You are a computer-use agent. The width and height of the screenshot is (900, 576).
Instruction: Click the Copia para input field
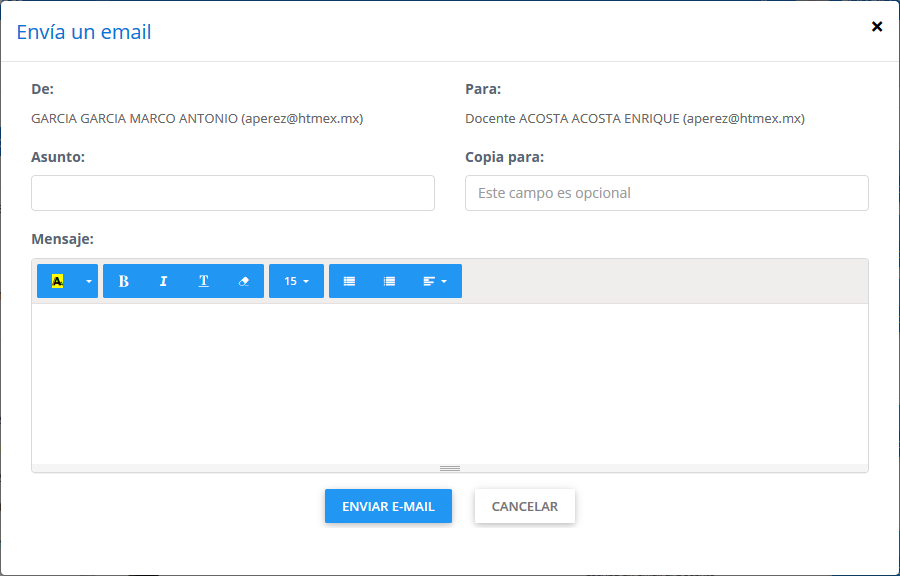coord(666,193)
